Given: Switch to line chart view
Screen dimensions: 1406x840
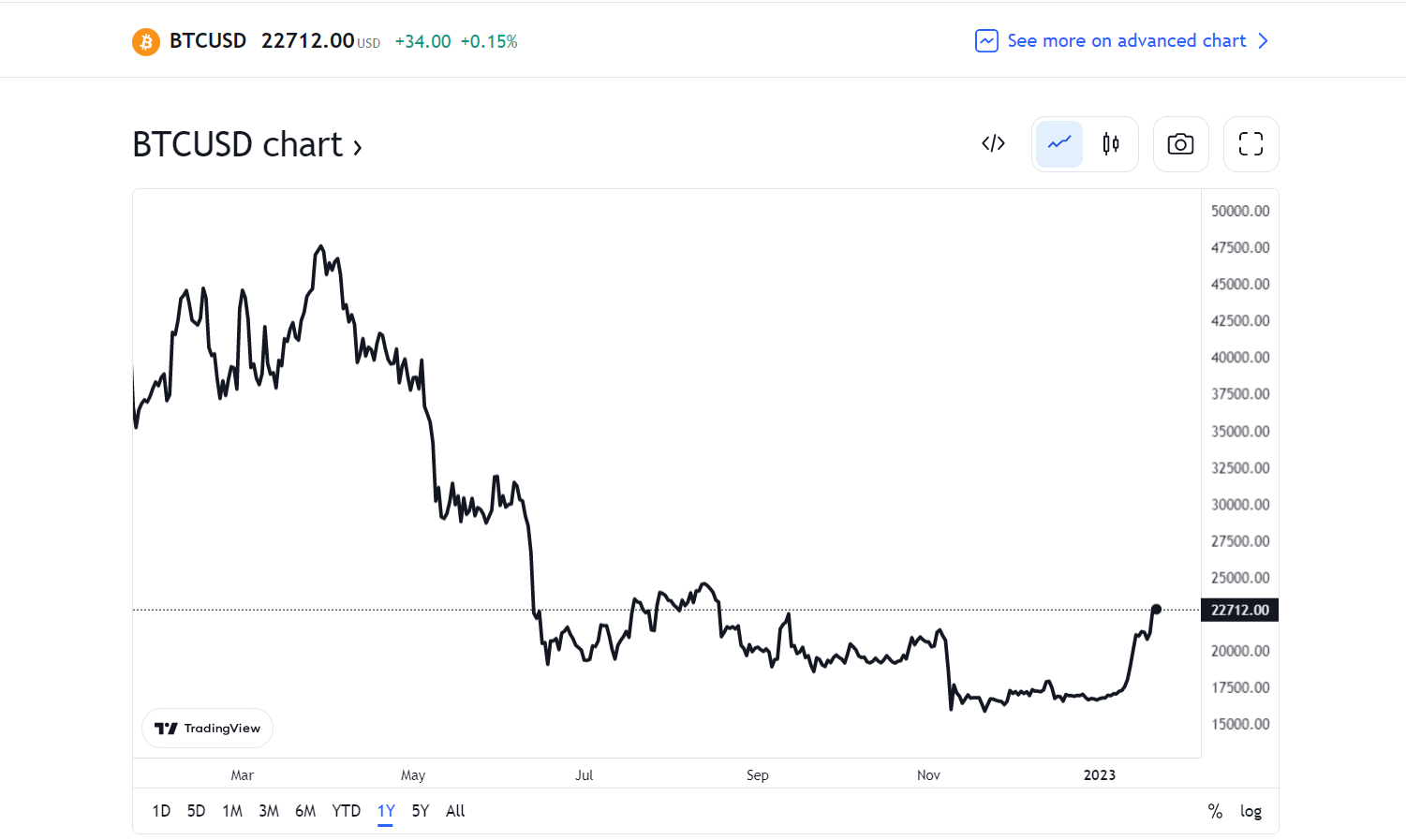Looking at the screenshot, I should point(1059,144).
